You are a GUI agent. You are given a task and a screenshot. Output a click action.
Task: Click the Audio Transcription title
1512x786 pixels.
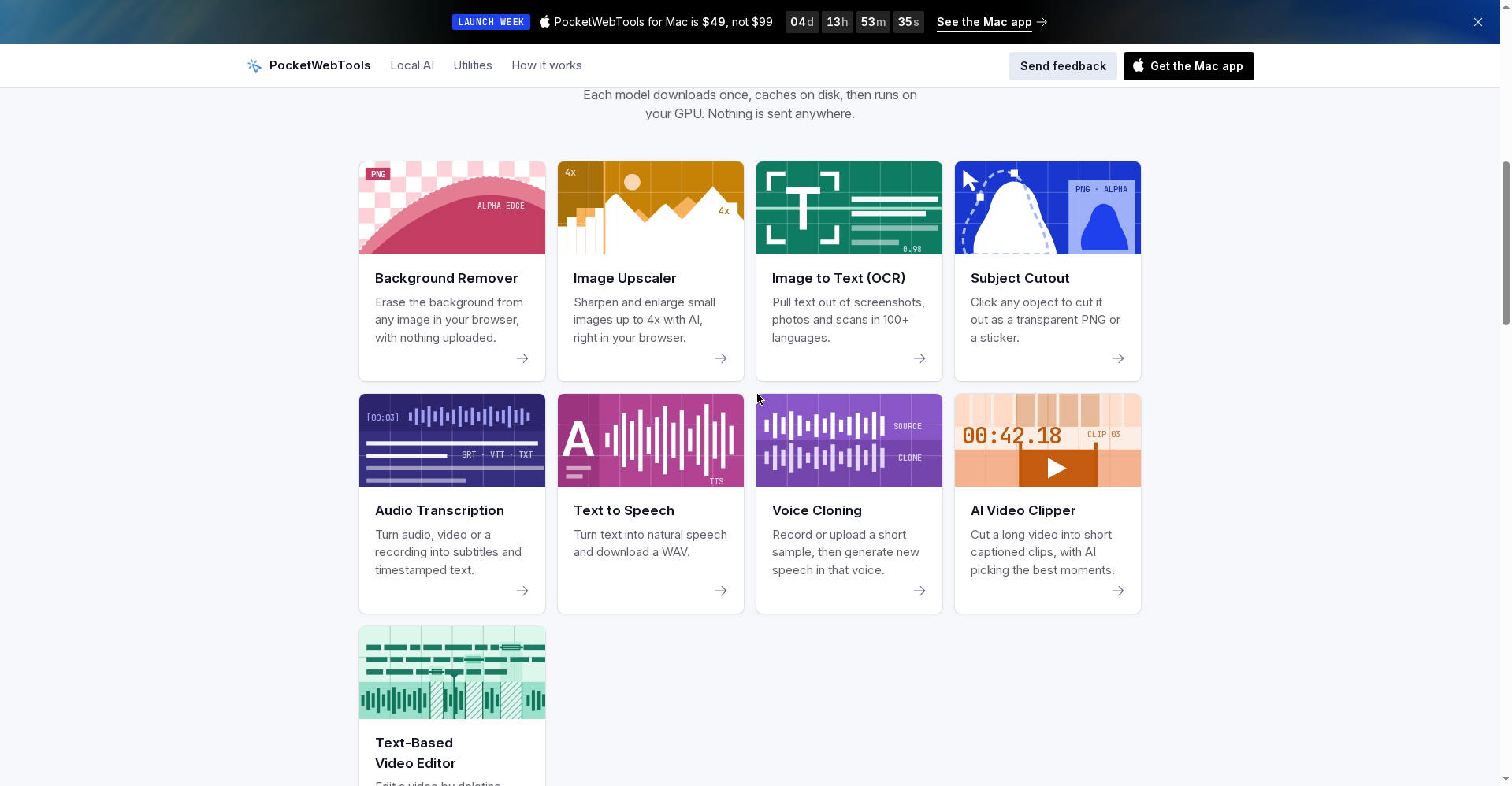440,510
